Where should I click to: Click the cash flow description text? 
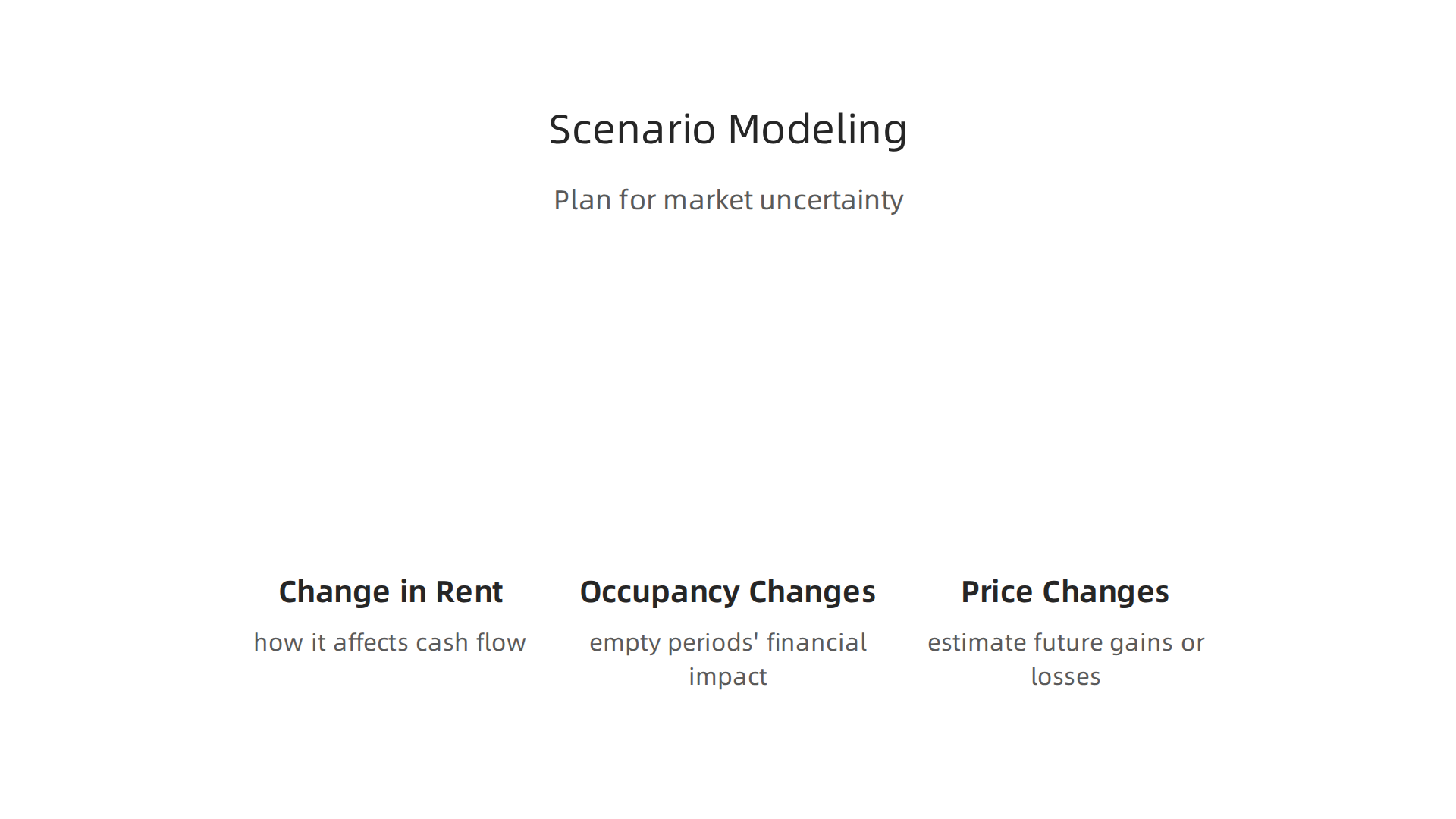390,642
